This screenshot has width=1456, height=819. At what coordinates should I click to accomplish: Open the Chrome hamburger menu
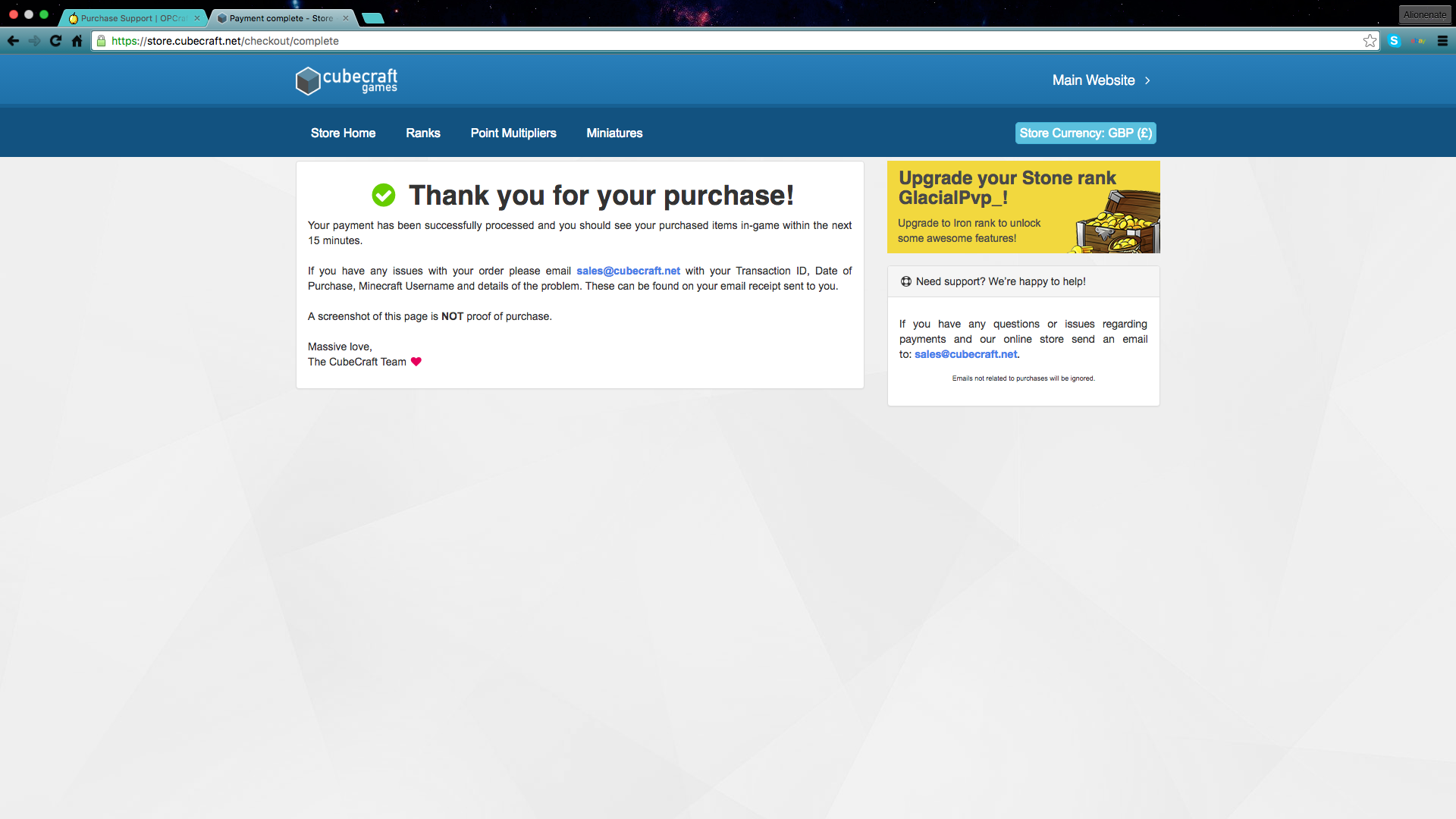pos(1442,41)
